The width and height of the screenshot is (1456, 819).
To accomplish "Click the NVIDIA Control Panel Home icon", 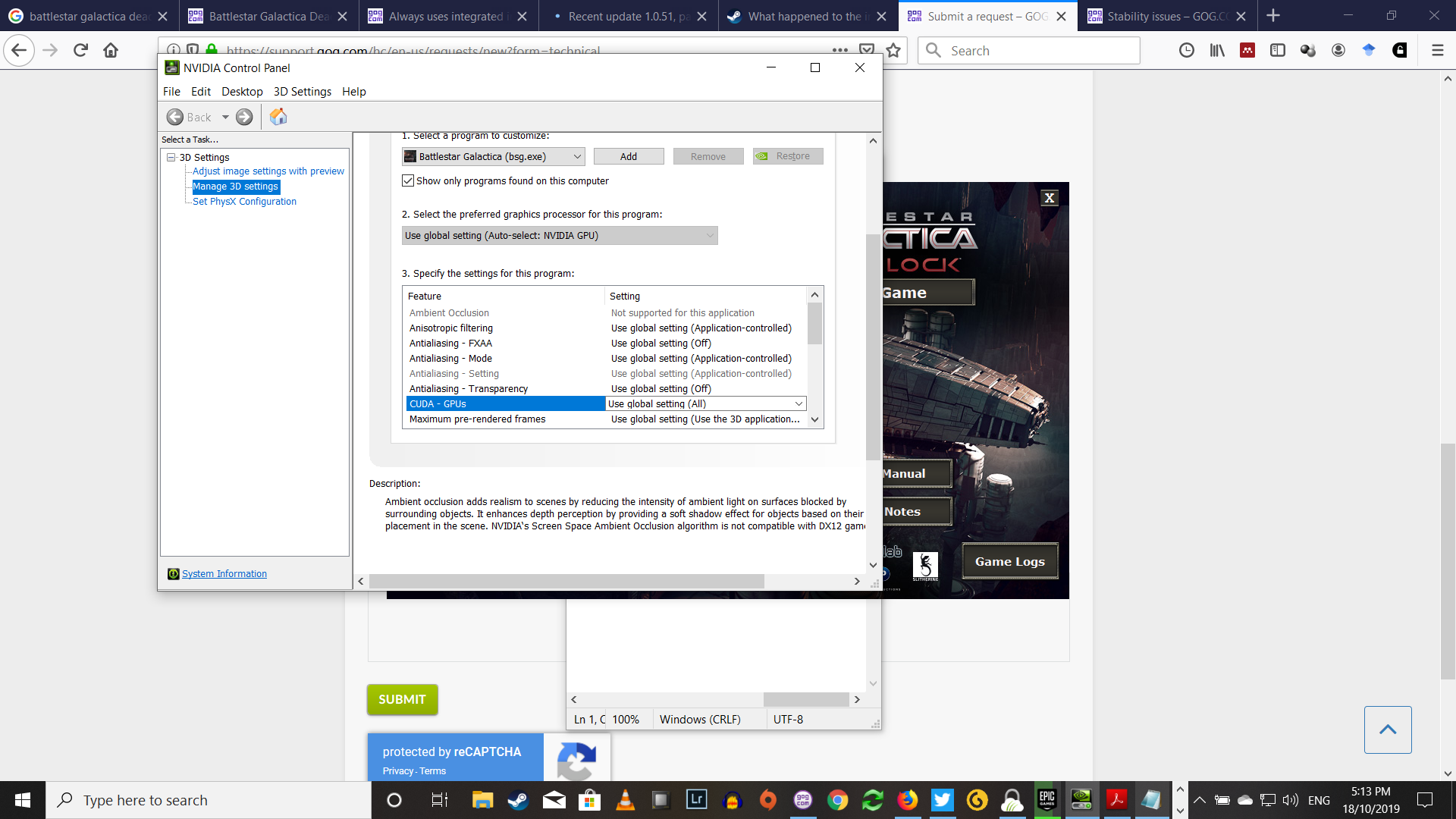I will point(278,117).
